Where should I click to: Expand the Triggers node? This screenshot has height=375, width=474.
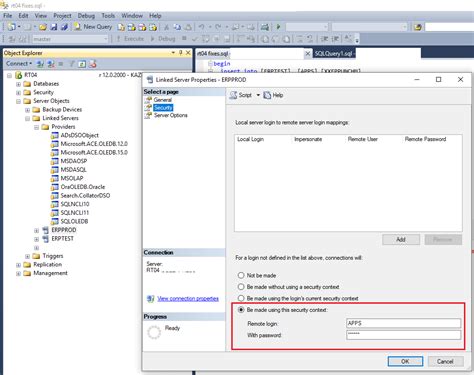coord(28,256)
